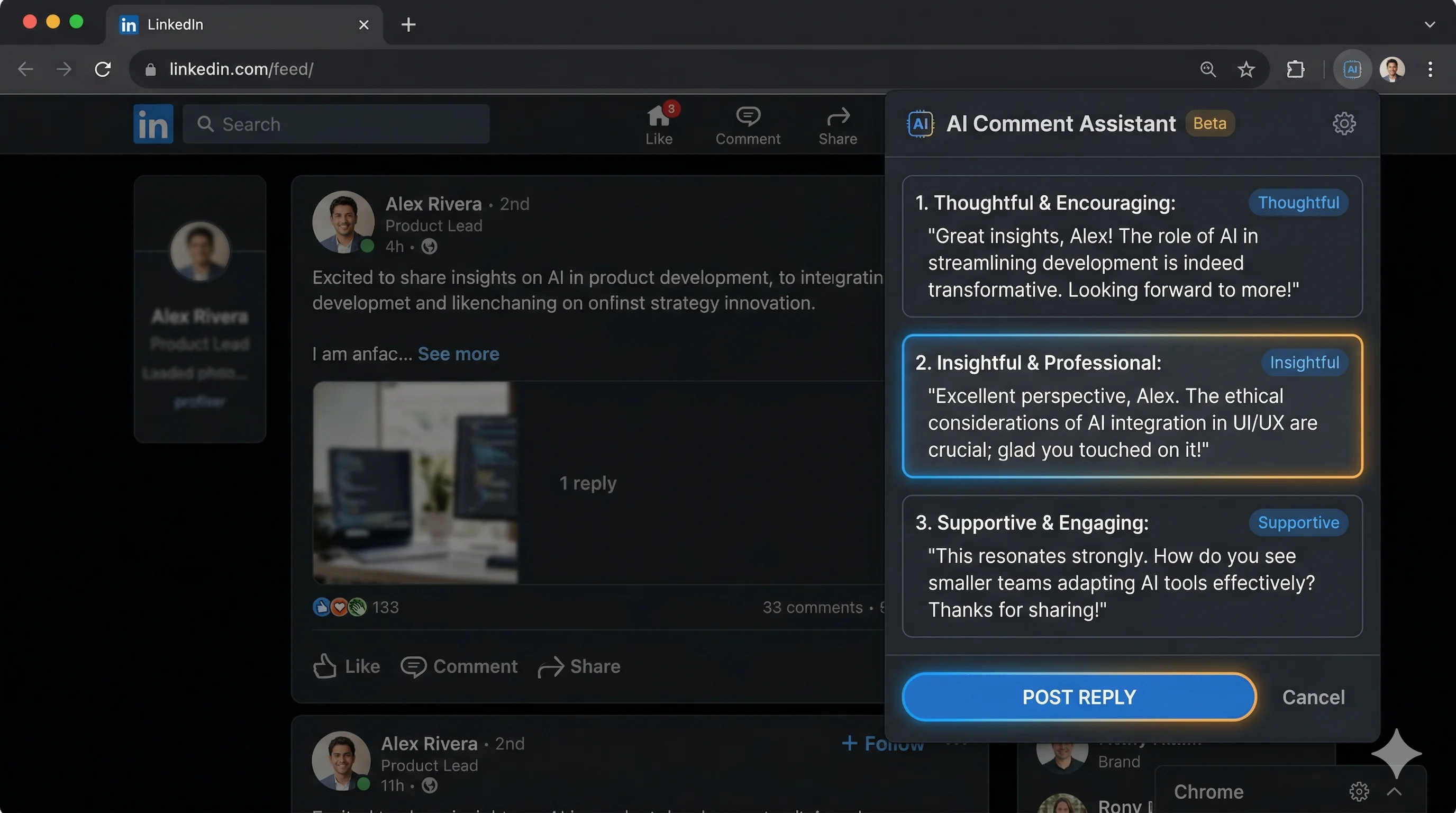This screenshot has width=1456, height=813.
Task: Click the POST REPLY button
Action: coord(1079,697)
